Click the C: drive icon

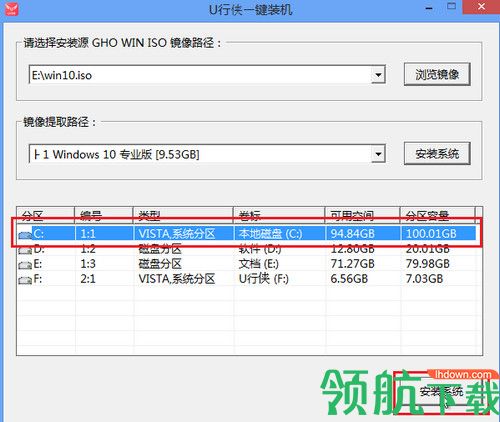[x=25, y=235]
